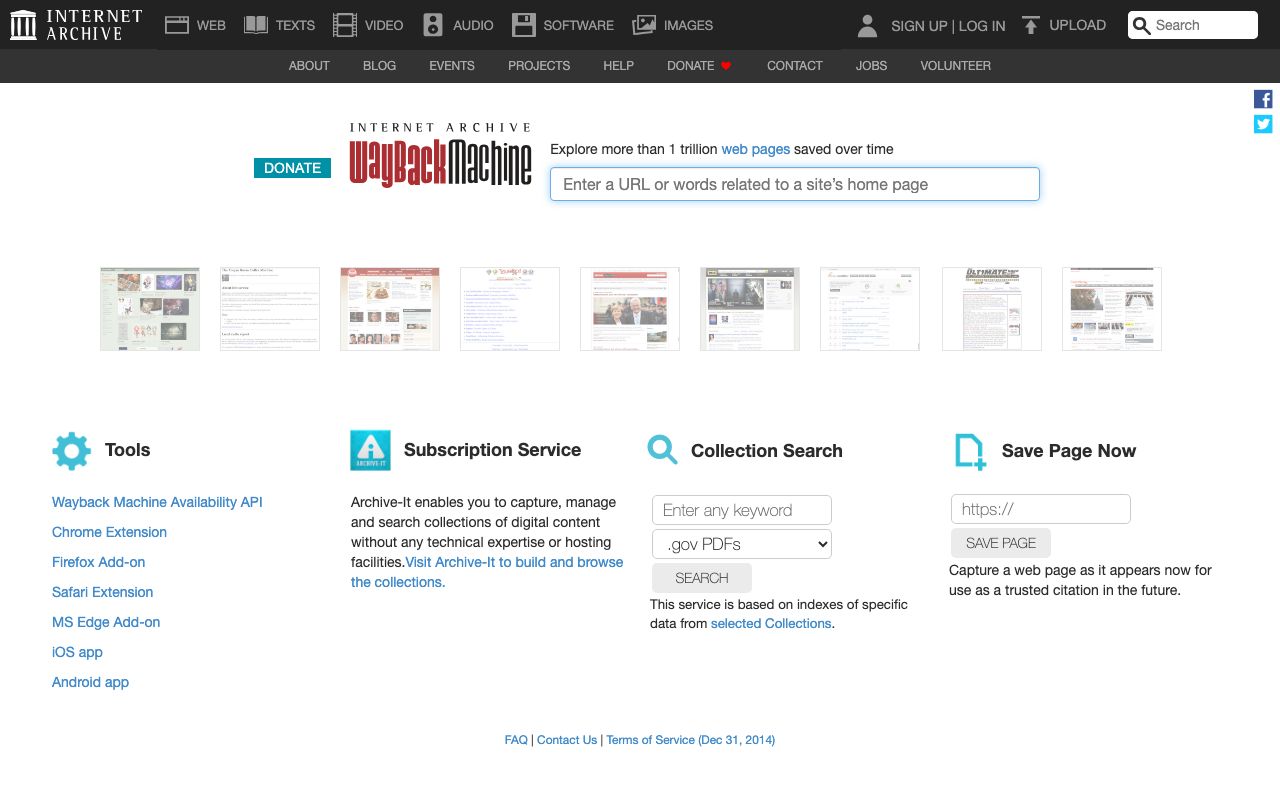Click the Log In link
Viewport: 1280px width, 800px height.
982,26
